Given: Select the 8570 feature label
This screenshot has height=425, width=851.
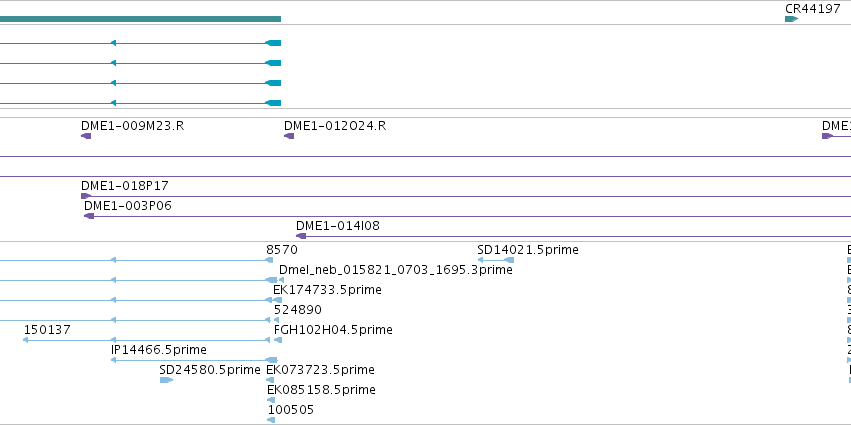Looking at the screenshot, I should [x=282, y=250].
